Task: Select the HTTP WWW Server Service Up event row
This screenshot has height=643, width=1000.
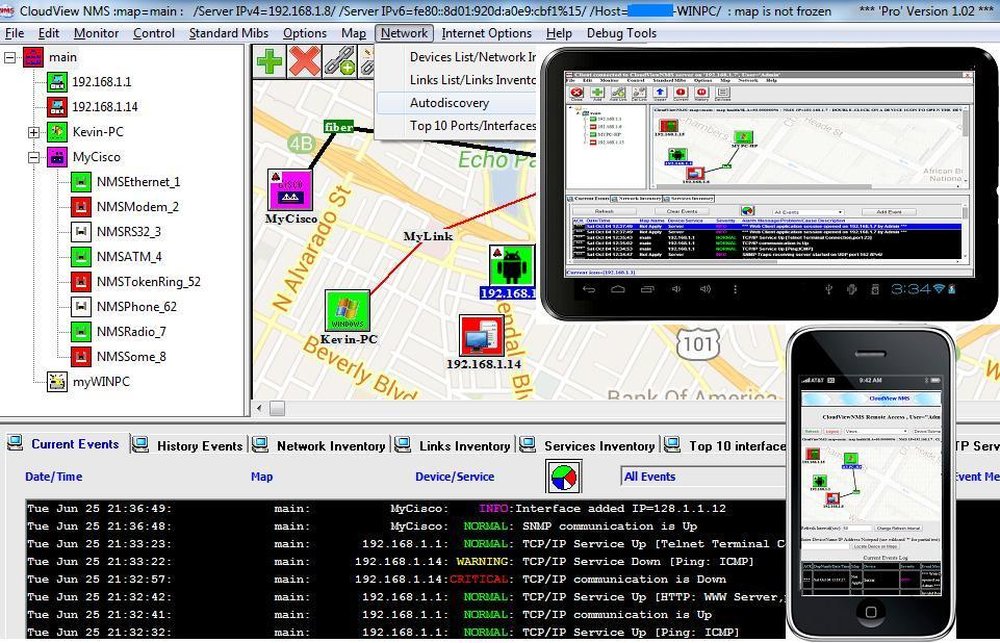Action: click(406, 596)
